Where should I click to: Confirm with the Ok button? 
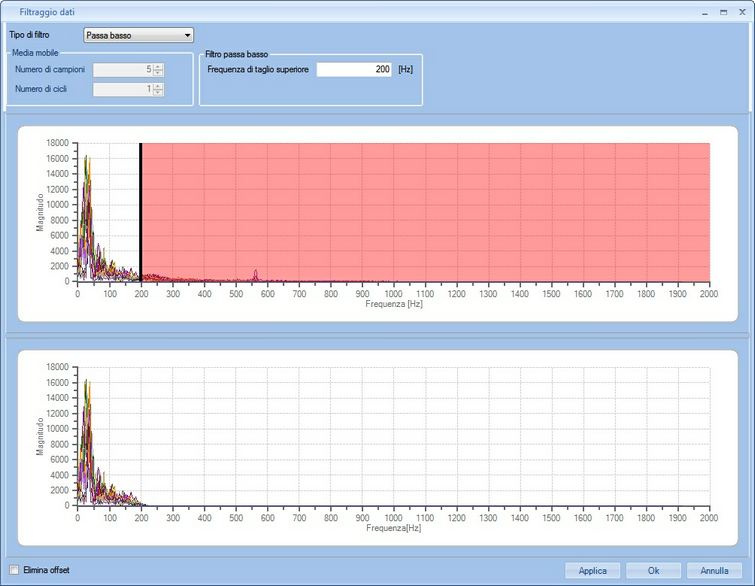click(x=653, y=571)
